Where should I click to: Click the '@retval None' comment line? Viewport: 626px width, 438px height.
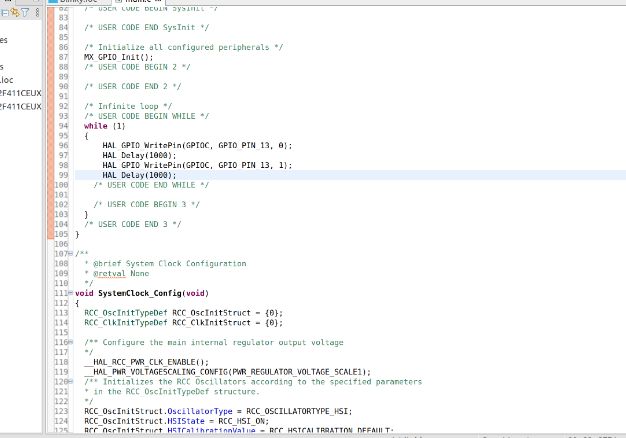pos(117,274)
